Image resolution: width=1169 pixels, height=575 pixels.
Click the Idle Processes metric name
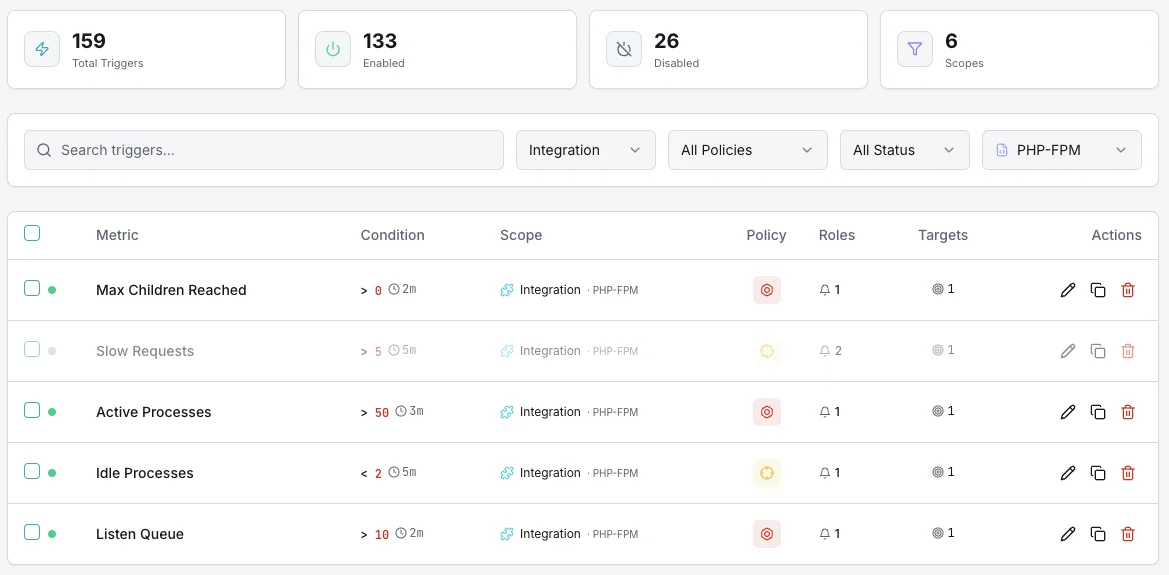point(145,474)
